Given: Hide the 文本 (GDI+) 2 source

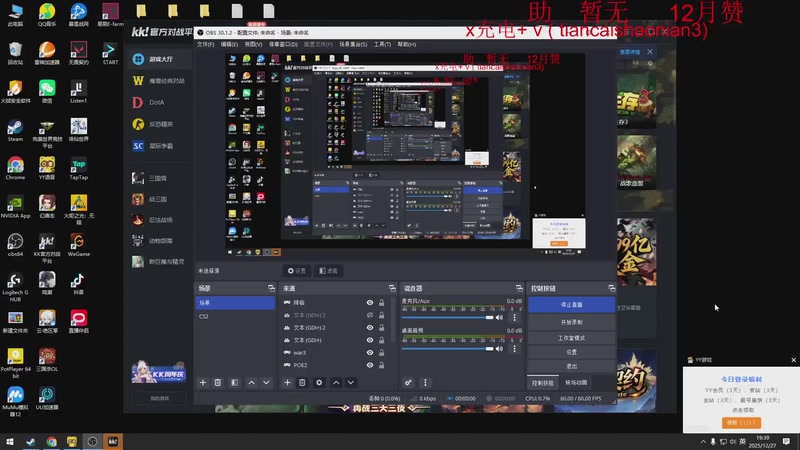Looking at the screenshot, I should (x=370, y=328).
